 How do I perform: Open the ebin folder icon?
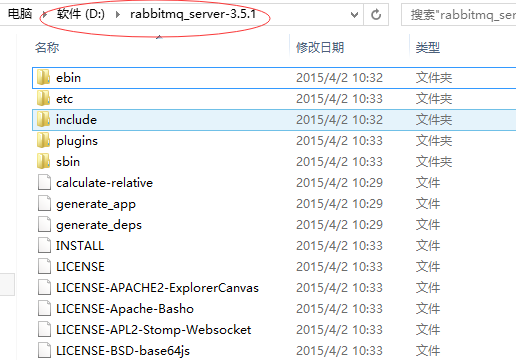(x=44, y=77)
